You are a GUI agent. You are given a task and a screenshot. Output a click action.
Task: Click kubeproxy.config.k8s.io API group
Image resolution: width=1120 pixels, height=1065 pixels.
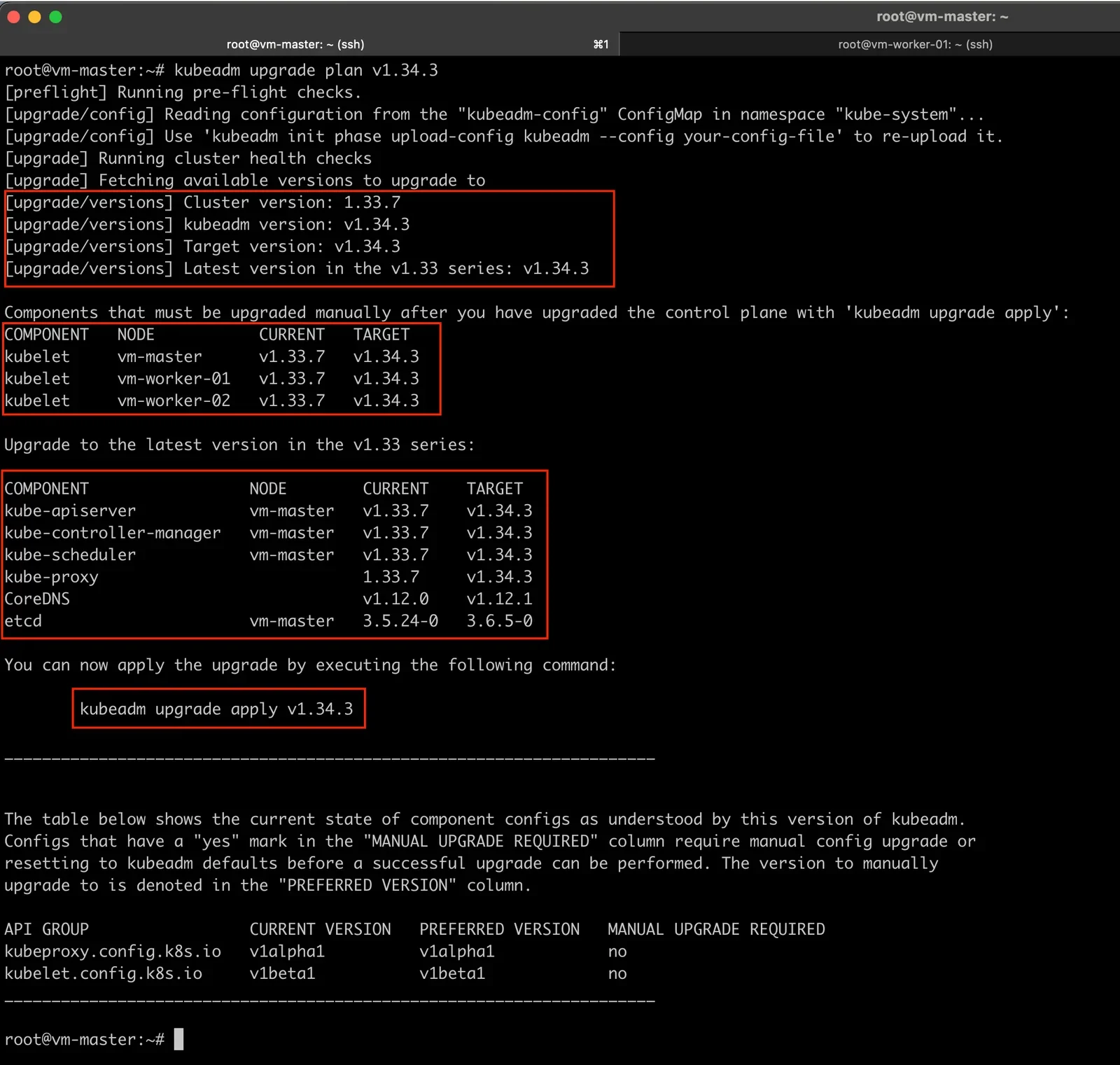(113, 951)
